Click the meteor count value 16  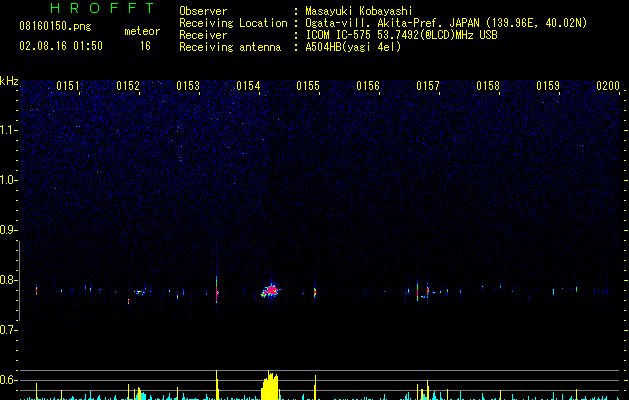tap(145, 46)
